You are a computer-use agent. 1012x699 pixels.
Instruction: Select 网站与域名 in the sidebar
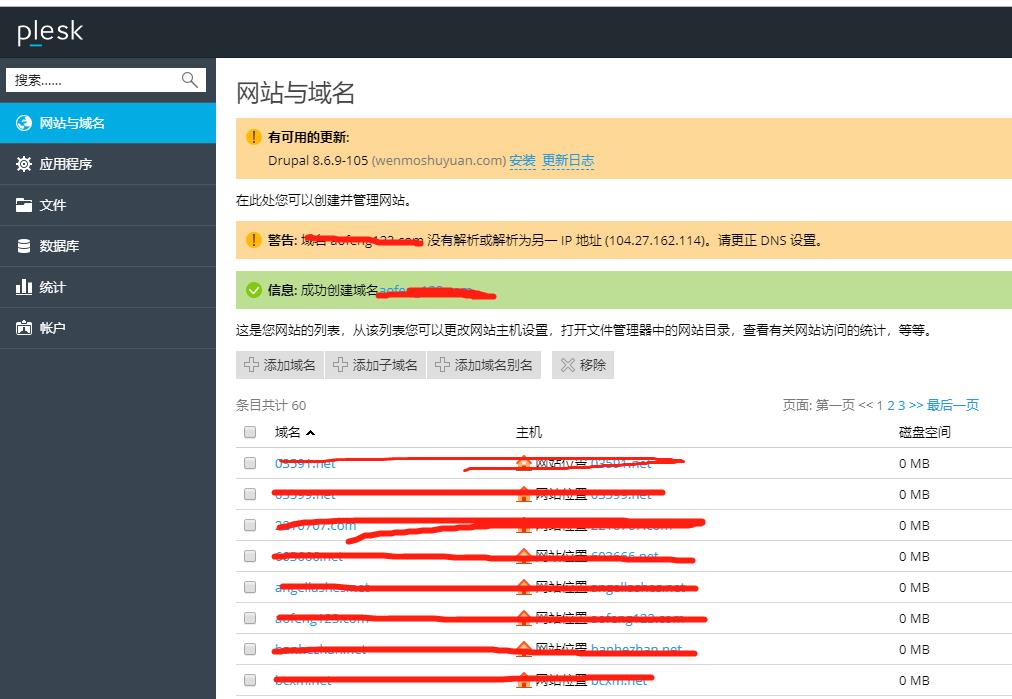coord(72,123)
